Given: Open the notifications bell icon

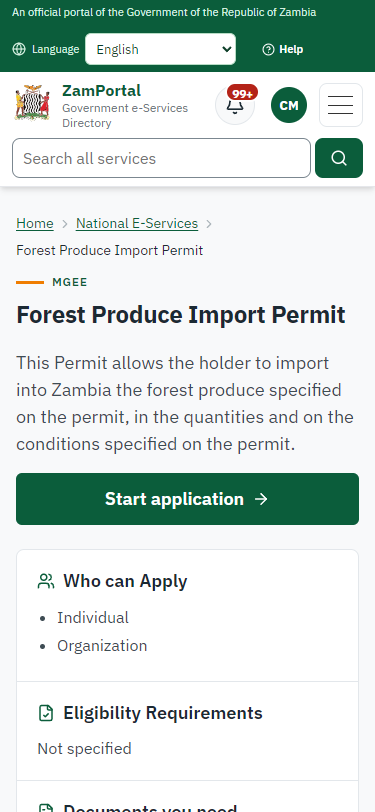Looking at the screenshot, I should [235, 106].
